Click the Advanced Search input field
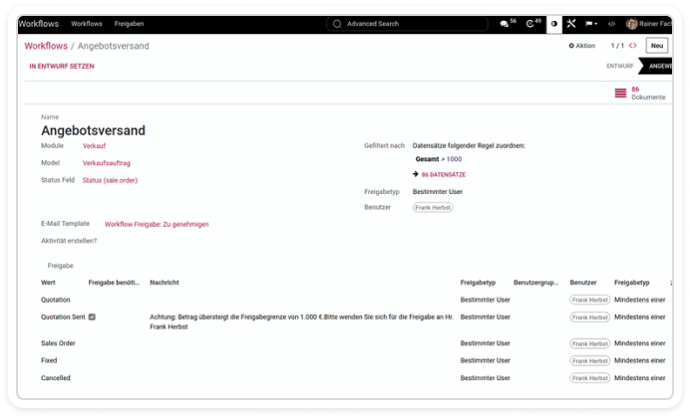This screenshot has height=418, width=690. [x=410, y=23]
